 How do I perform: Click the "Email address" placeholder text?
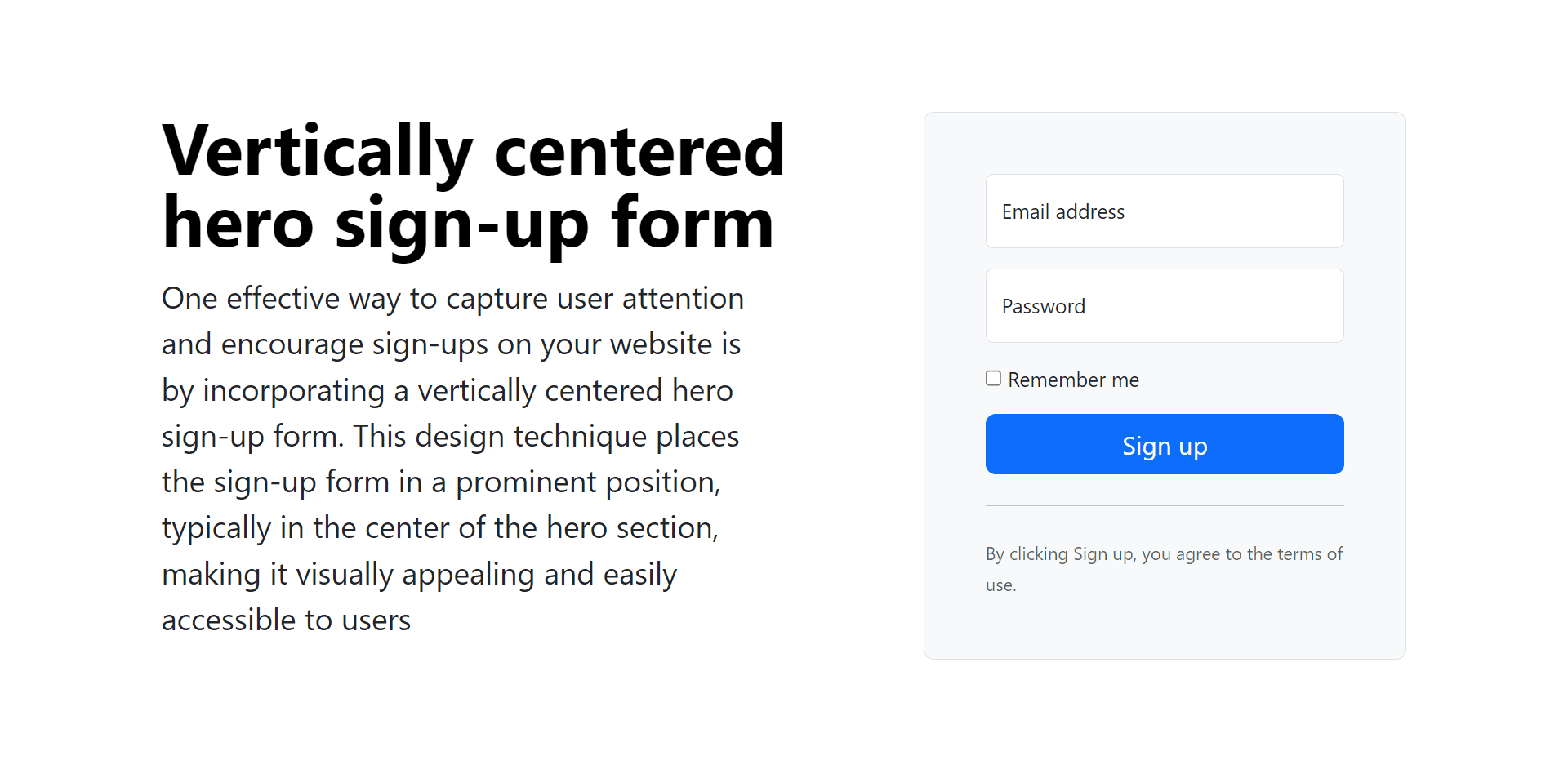[1062, 212]
